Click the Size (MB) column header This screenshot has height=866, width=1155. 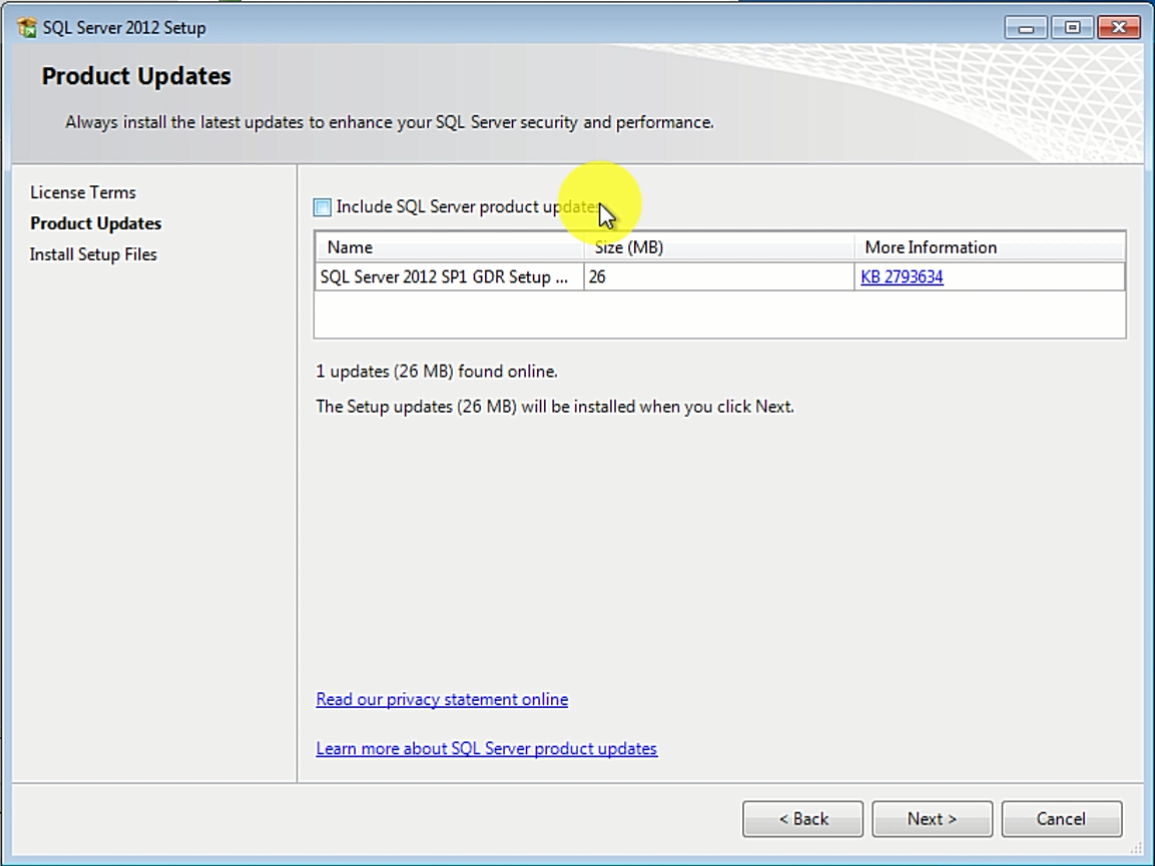pos(719,247)
